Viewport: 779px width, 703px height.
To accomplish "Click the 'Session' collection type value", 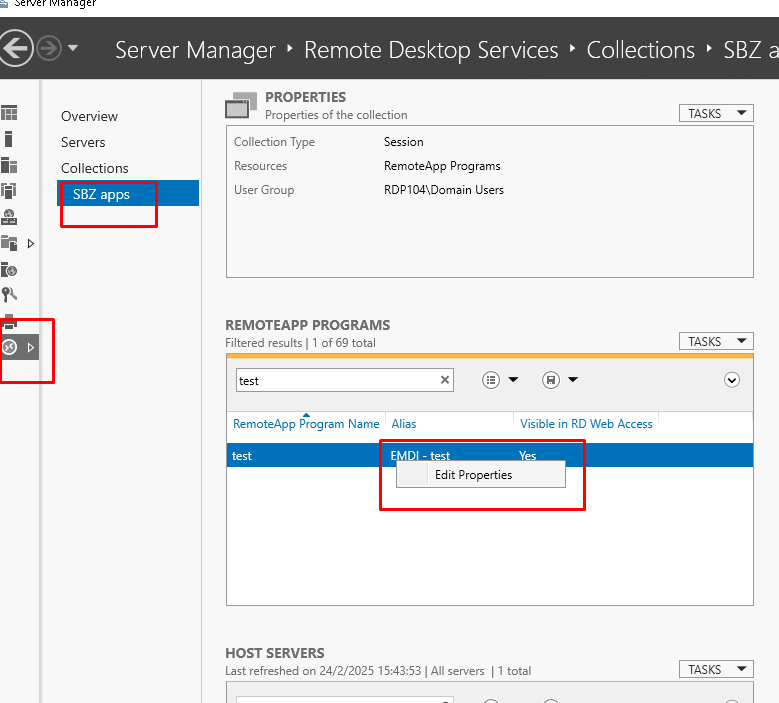I will [403, 142].
